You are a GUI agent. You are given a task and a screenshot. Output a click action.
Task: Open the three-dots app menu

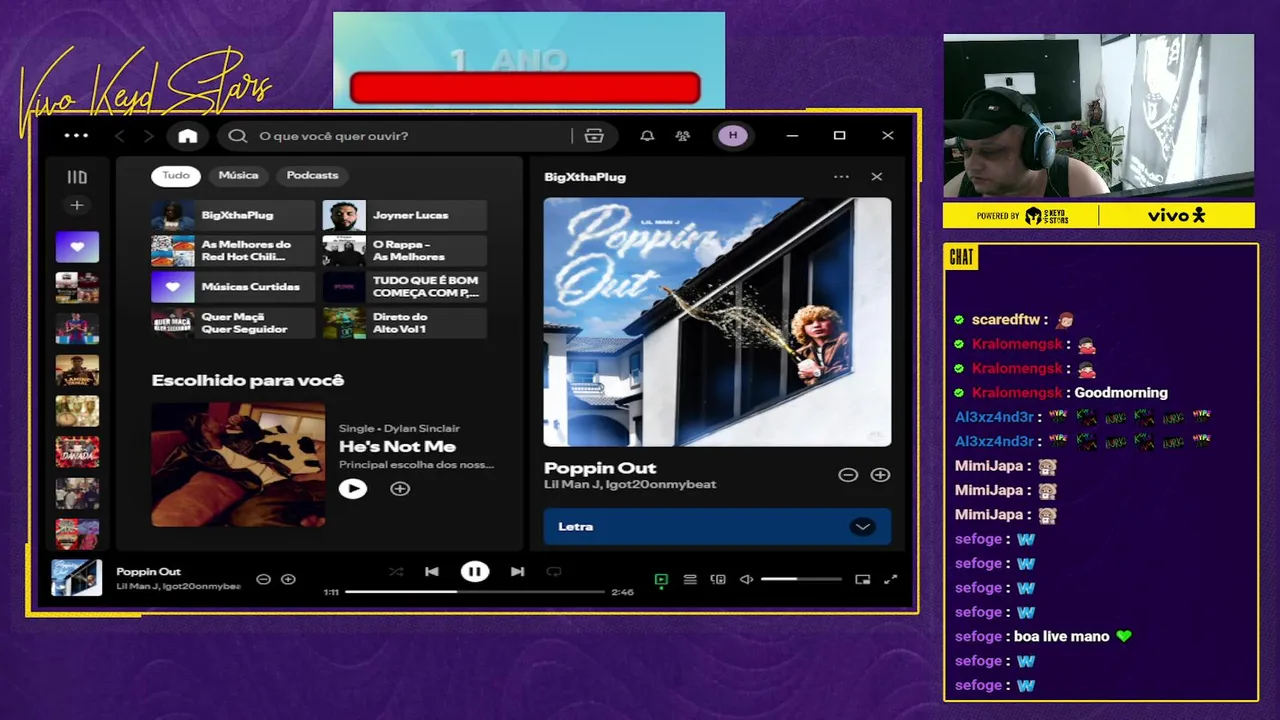click(76, 136)
